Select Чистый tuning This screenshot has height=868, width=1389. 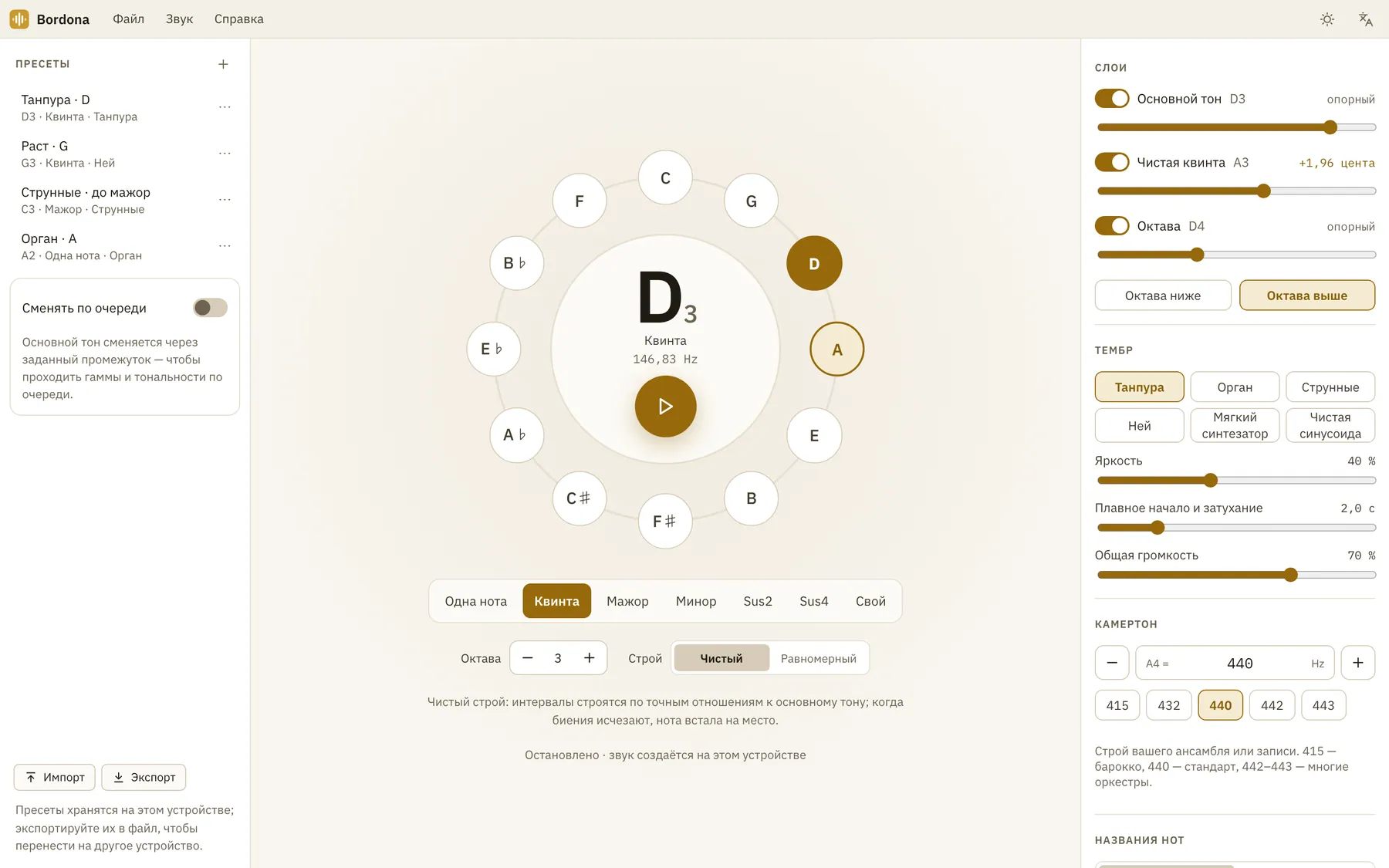[722, 658]
